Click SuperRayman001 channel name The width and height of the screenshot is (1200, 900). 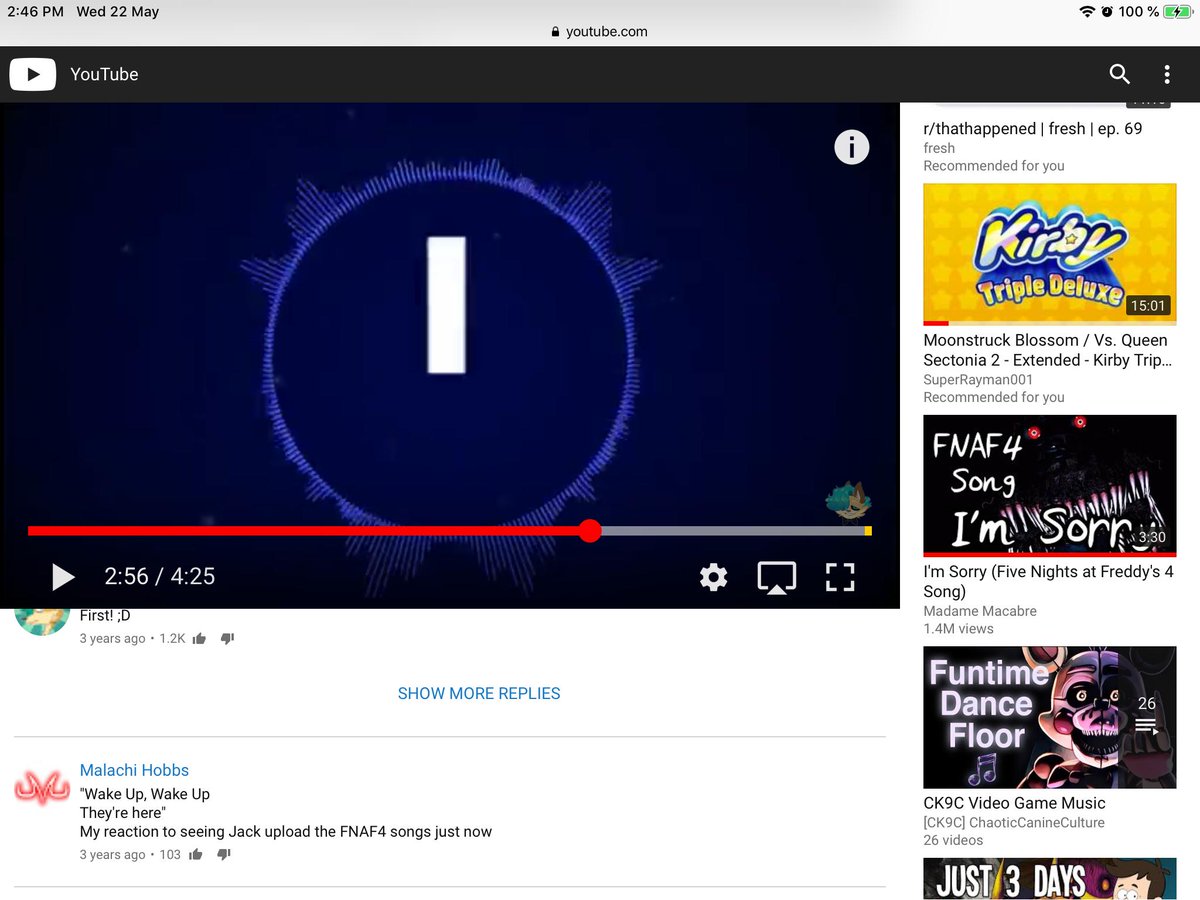(978, 380)
